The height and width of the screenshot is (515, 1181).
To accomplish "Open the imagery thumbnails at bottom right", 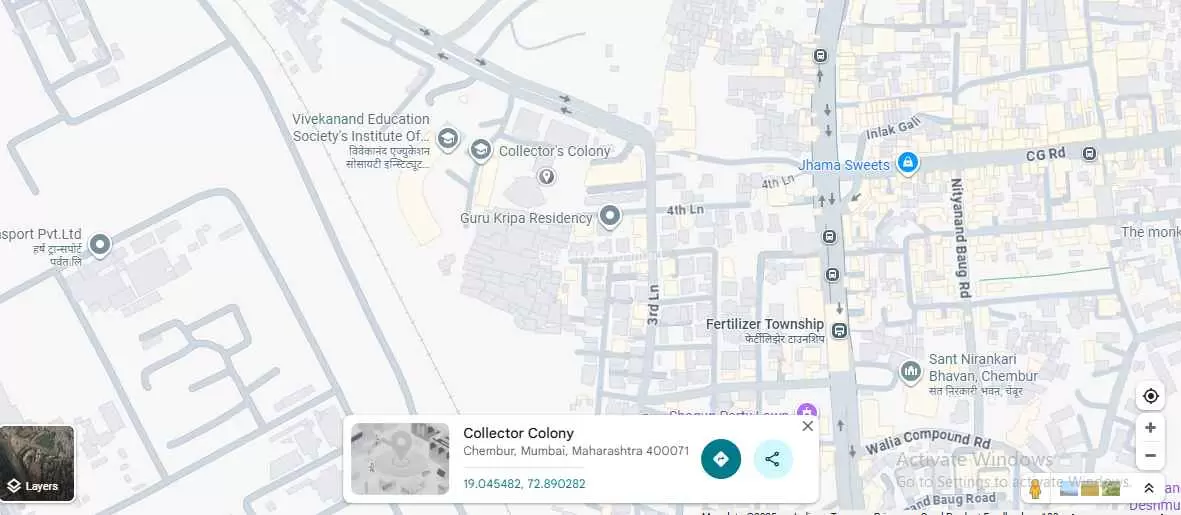I will click(1090, 489).
